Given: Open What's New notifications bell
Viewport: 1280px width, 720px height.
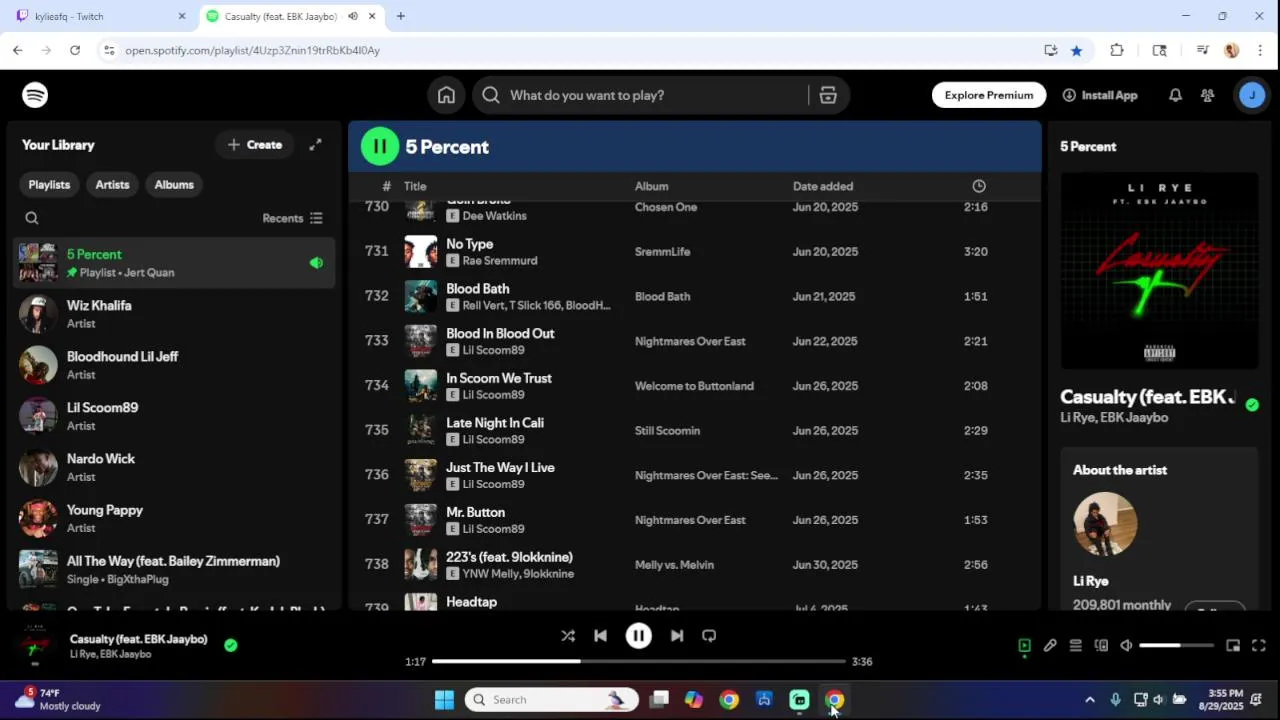Looking at the screenshot, I should tap(1175, 95).
